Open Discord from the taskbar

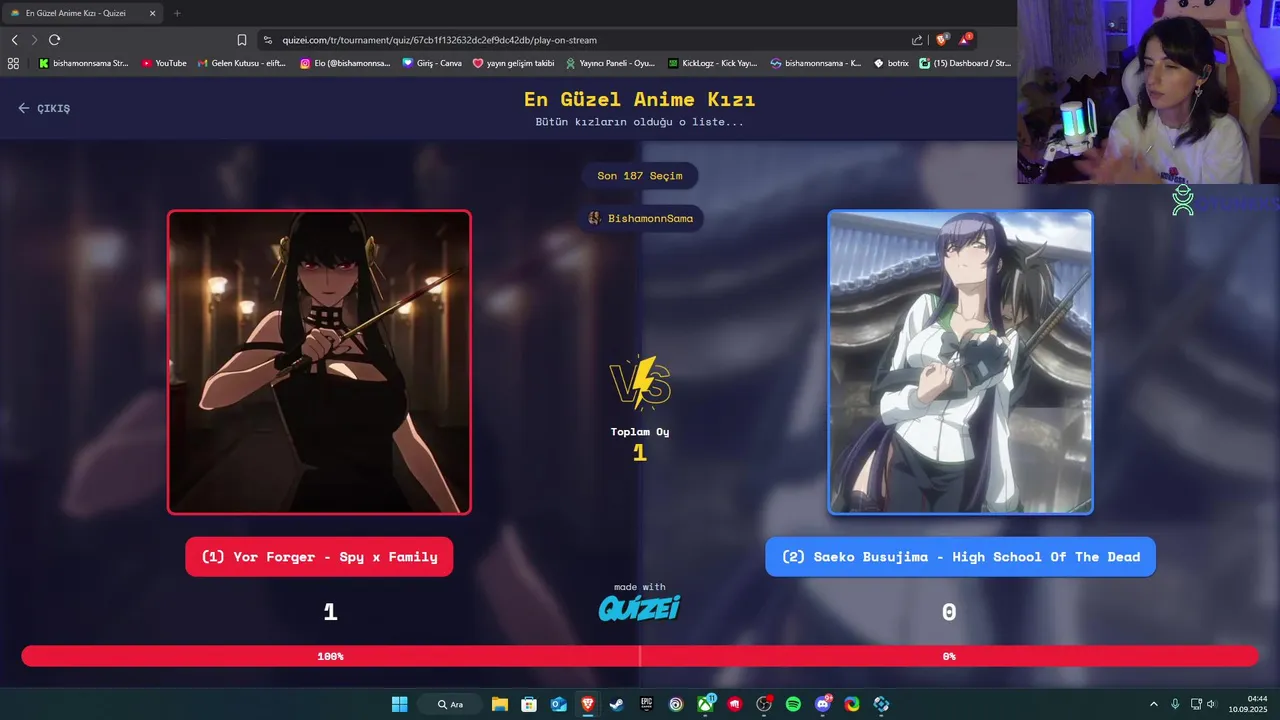point(823,704)
